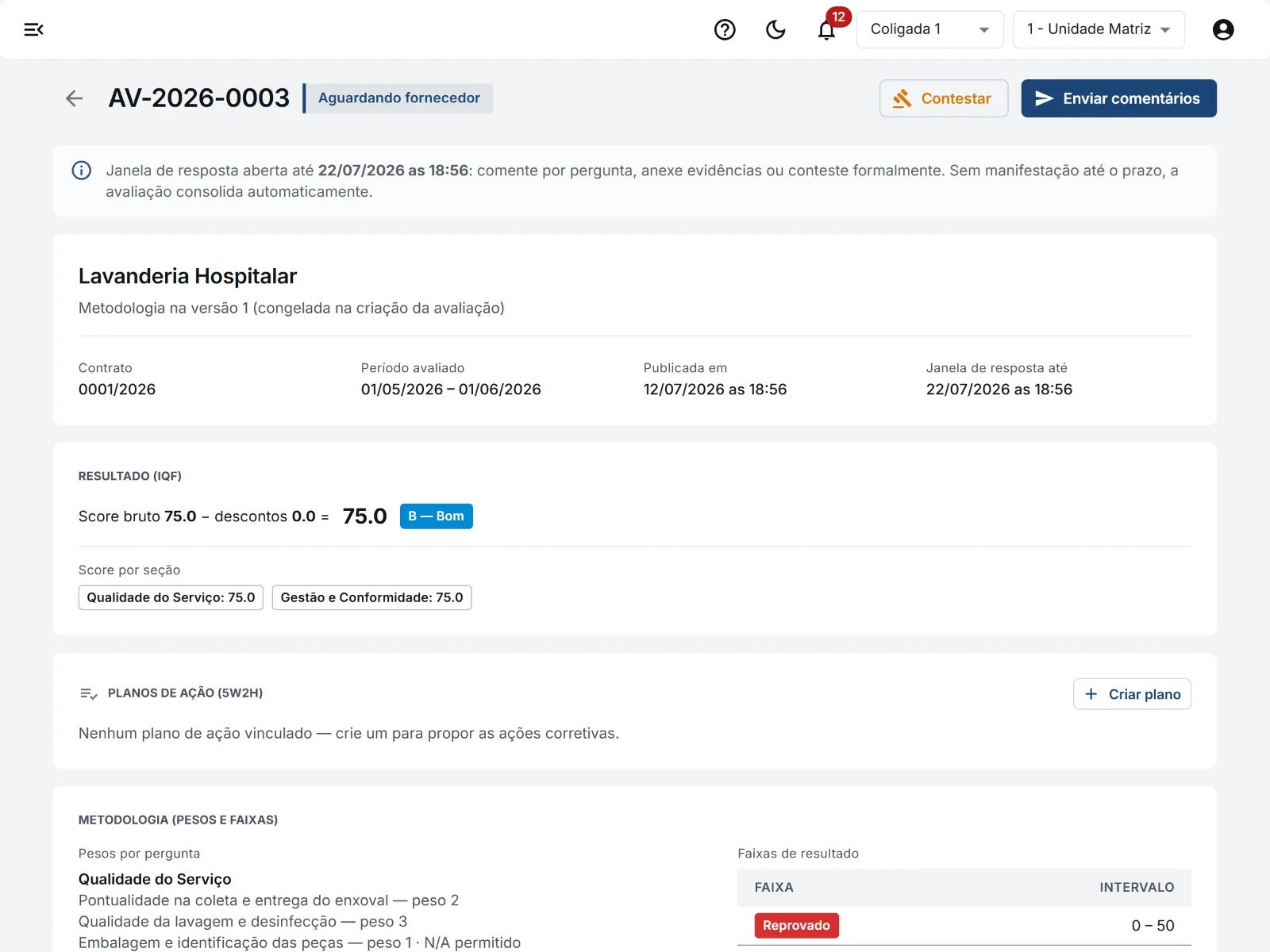This screenshot has width=1270, height=952.
Task: Click the Aguardando fornecedor status badge
Action: [x=399, y=98]
